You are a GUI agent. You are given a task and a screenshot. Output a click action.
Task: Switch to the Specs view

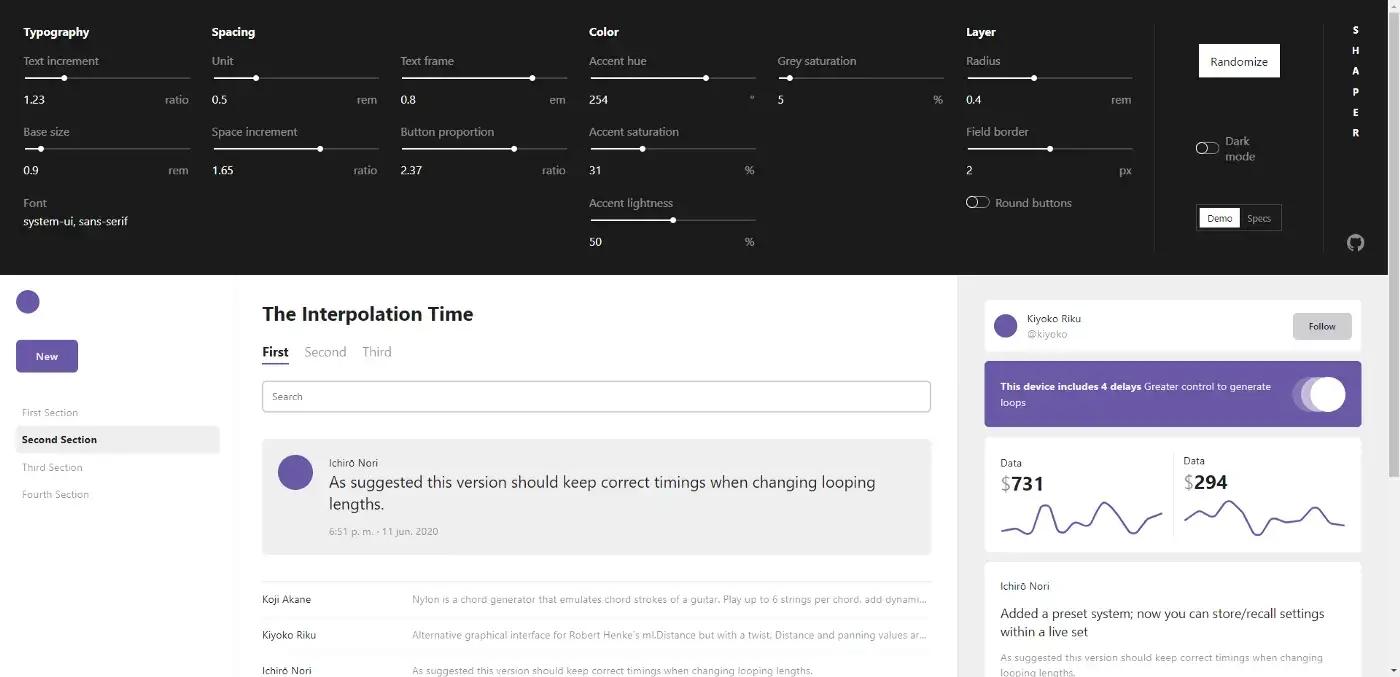point(1259,218)
